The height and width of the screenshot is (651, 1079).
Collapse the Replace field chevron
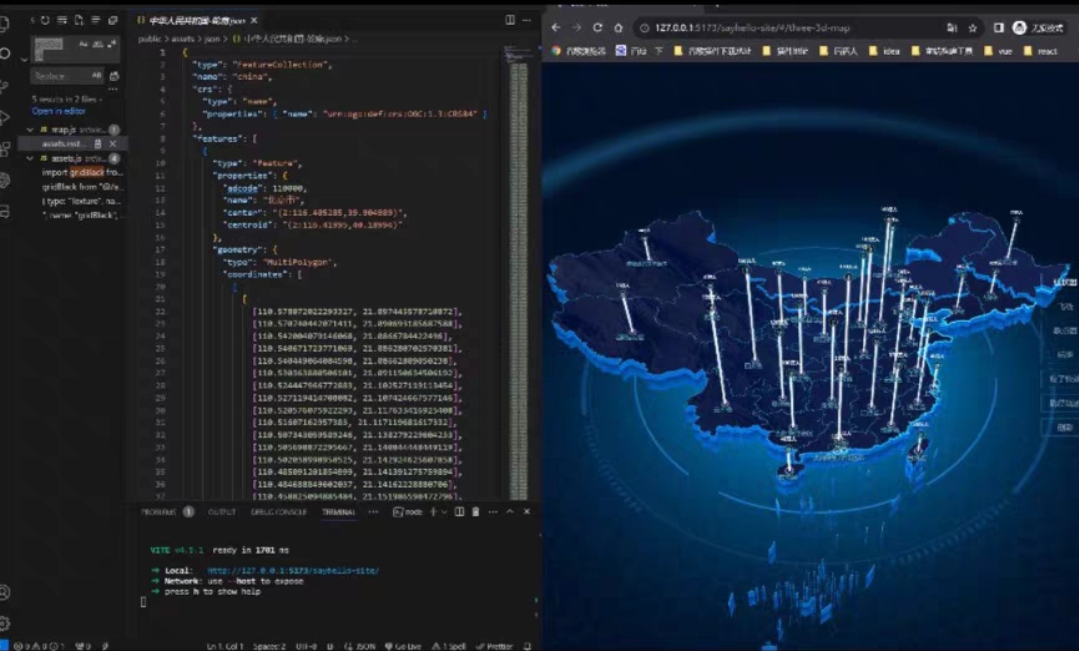coord(24,60)
